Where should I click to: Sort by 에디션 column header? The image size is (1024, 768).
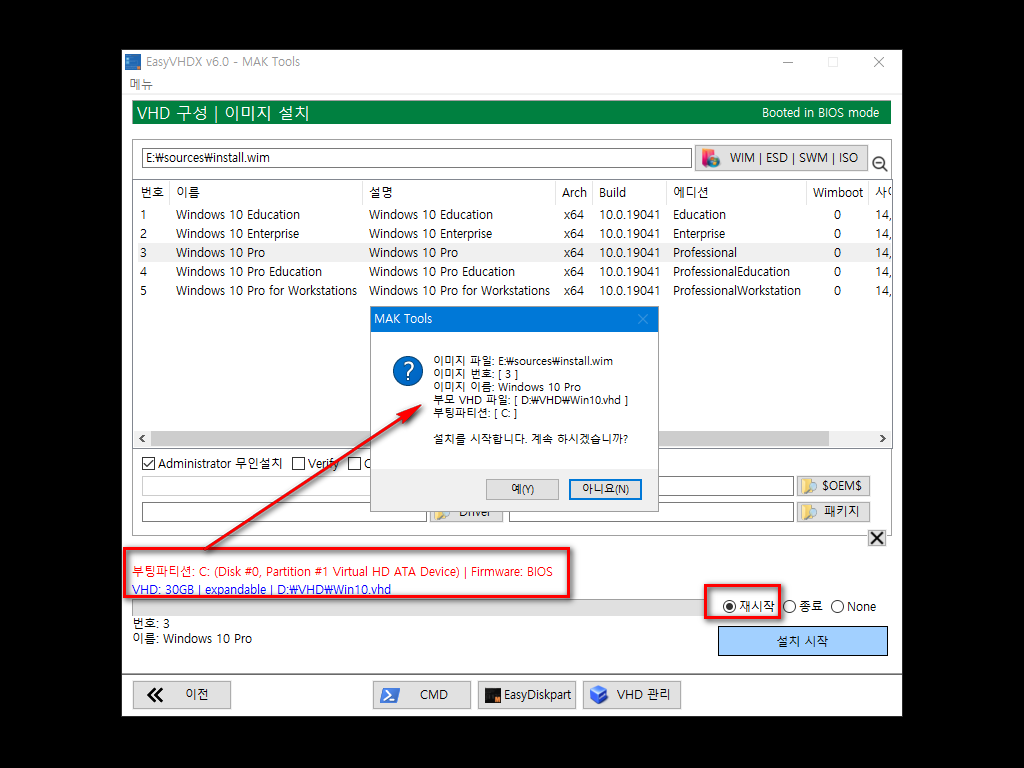tap(737, 193)
